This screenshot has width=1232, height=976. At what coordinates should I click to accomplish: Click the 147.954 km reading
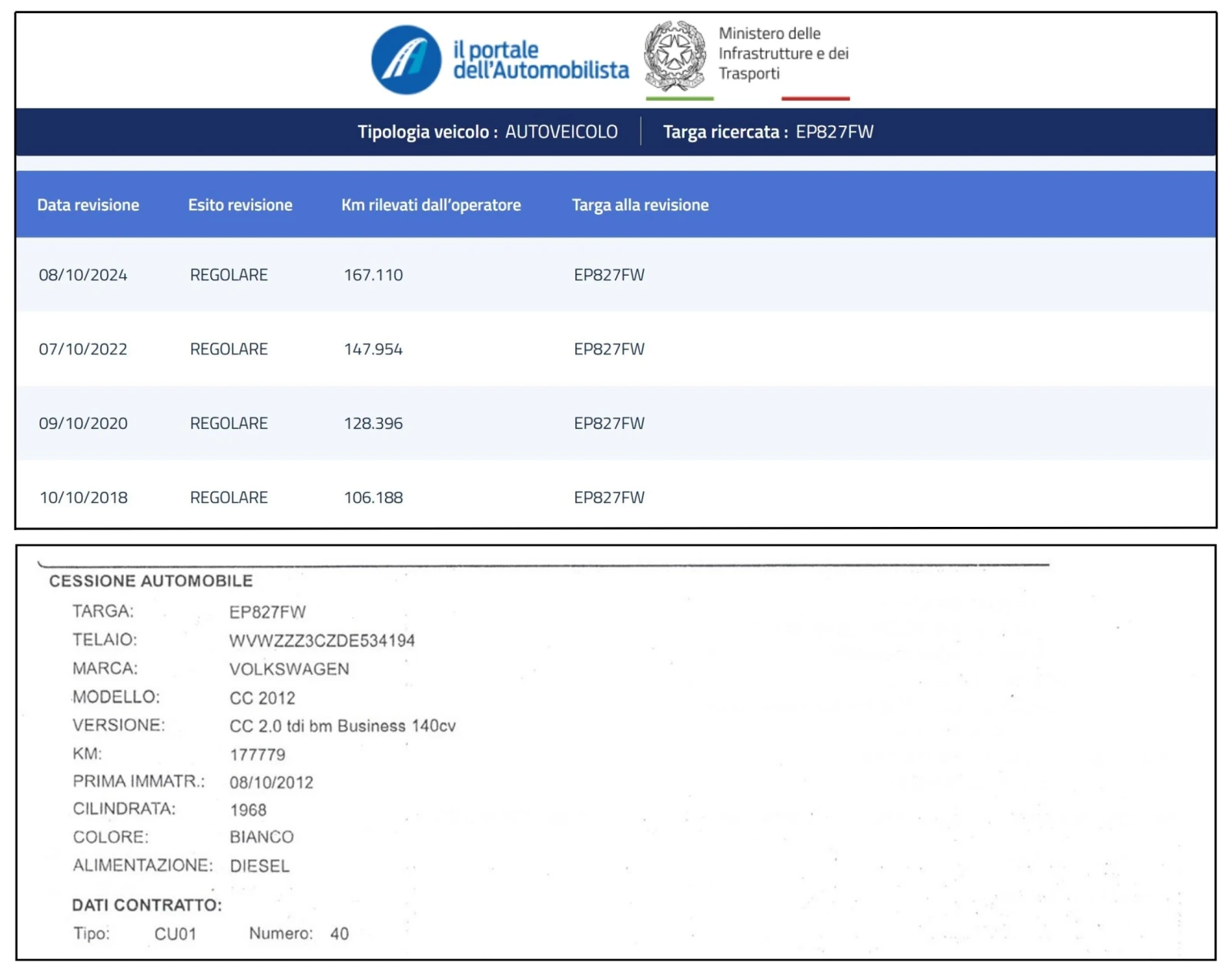[373, 349]
